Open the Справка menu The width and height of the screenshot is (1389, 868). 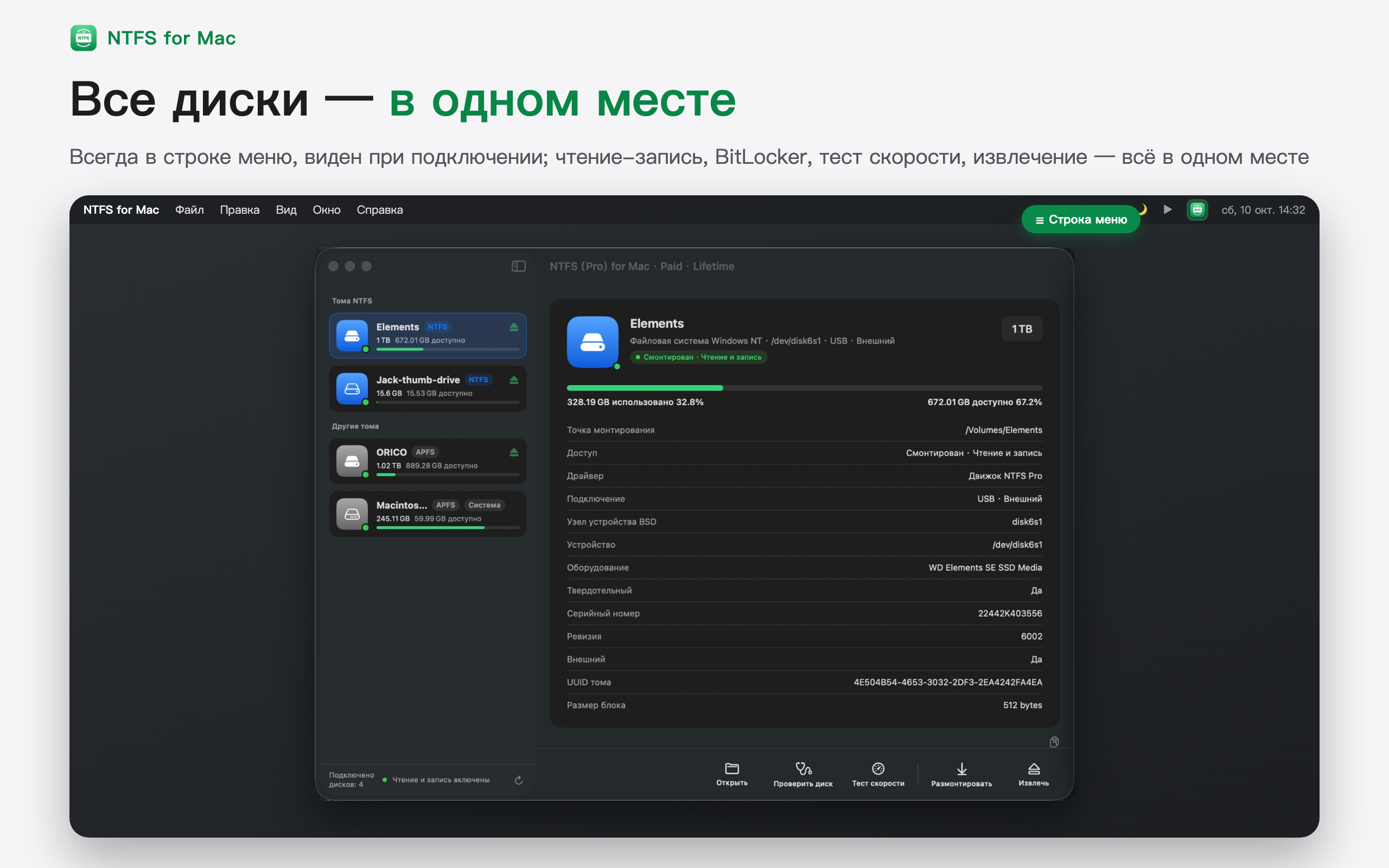tap(379, 209)
